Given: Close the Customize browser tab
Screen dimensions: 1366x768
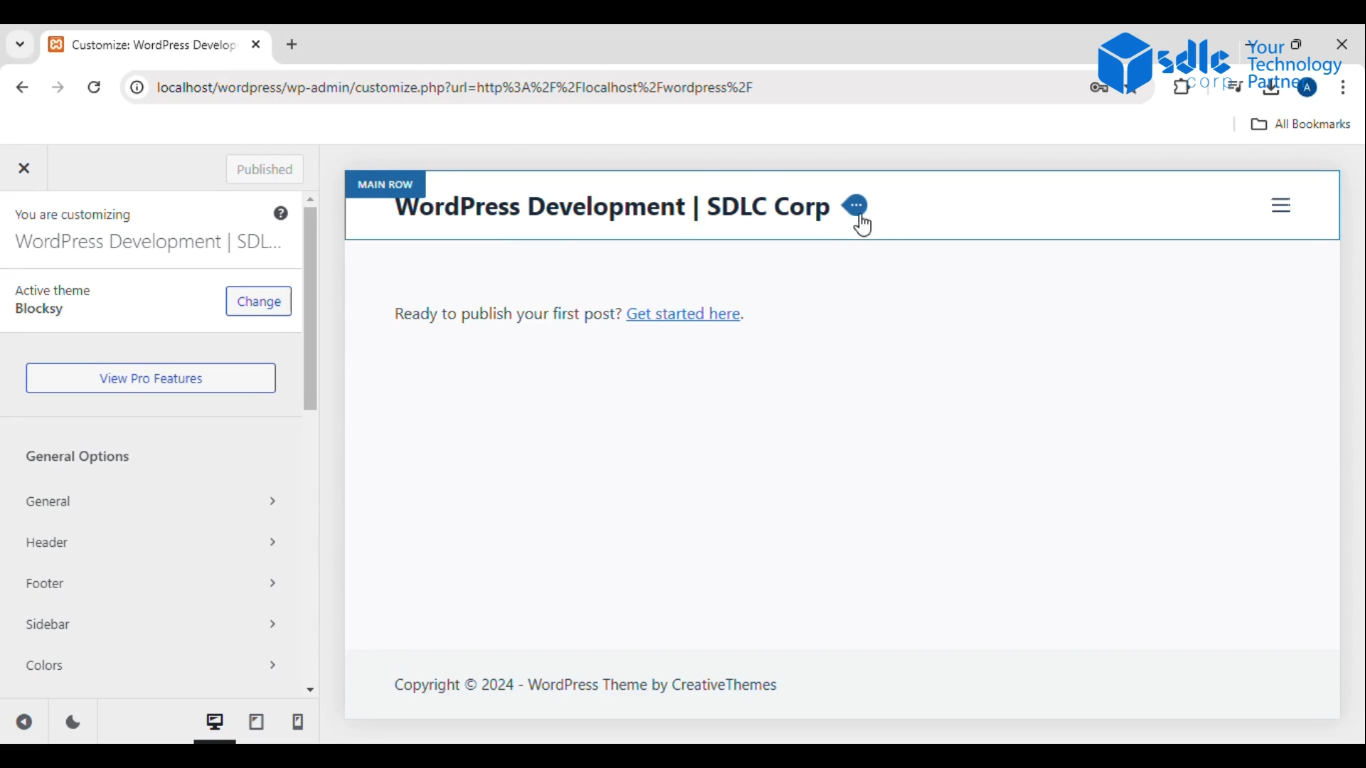Looking at the screenshot, I should tap(256, 45).
